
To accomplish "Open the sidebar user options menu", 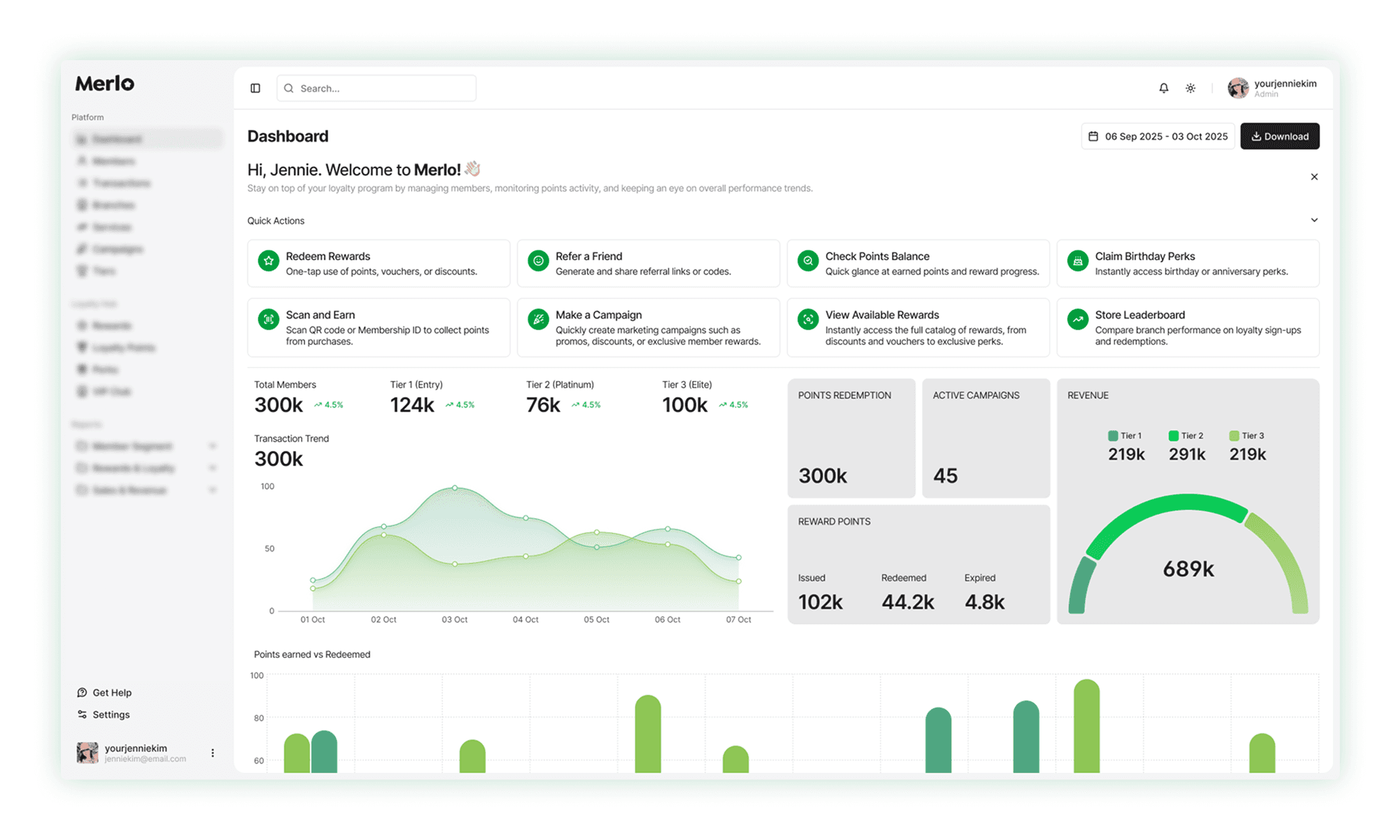I will [213, 753].
